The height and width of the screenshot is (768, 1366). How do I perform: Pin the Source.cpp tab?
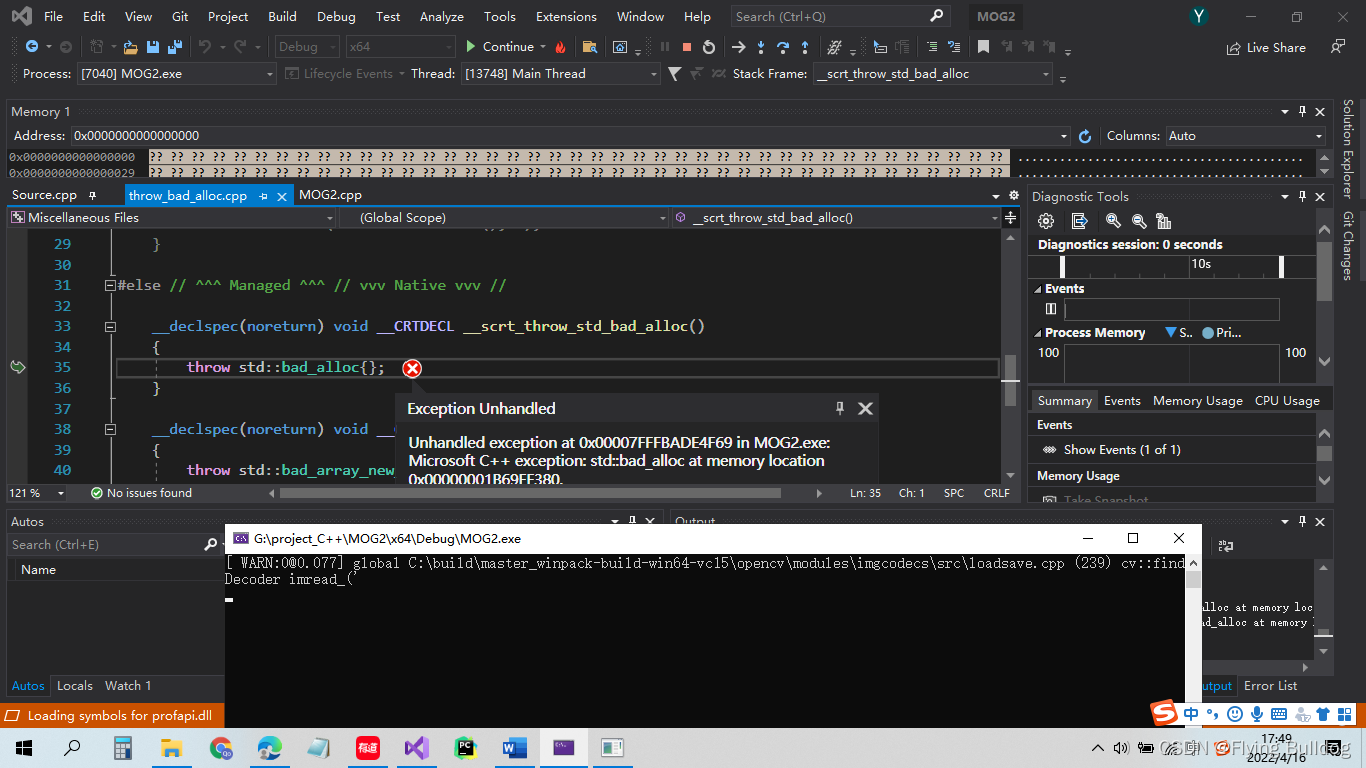click(x=92, y=196)
